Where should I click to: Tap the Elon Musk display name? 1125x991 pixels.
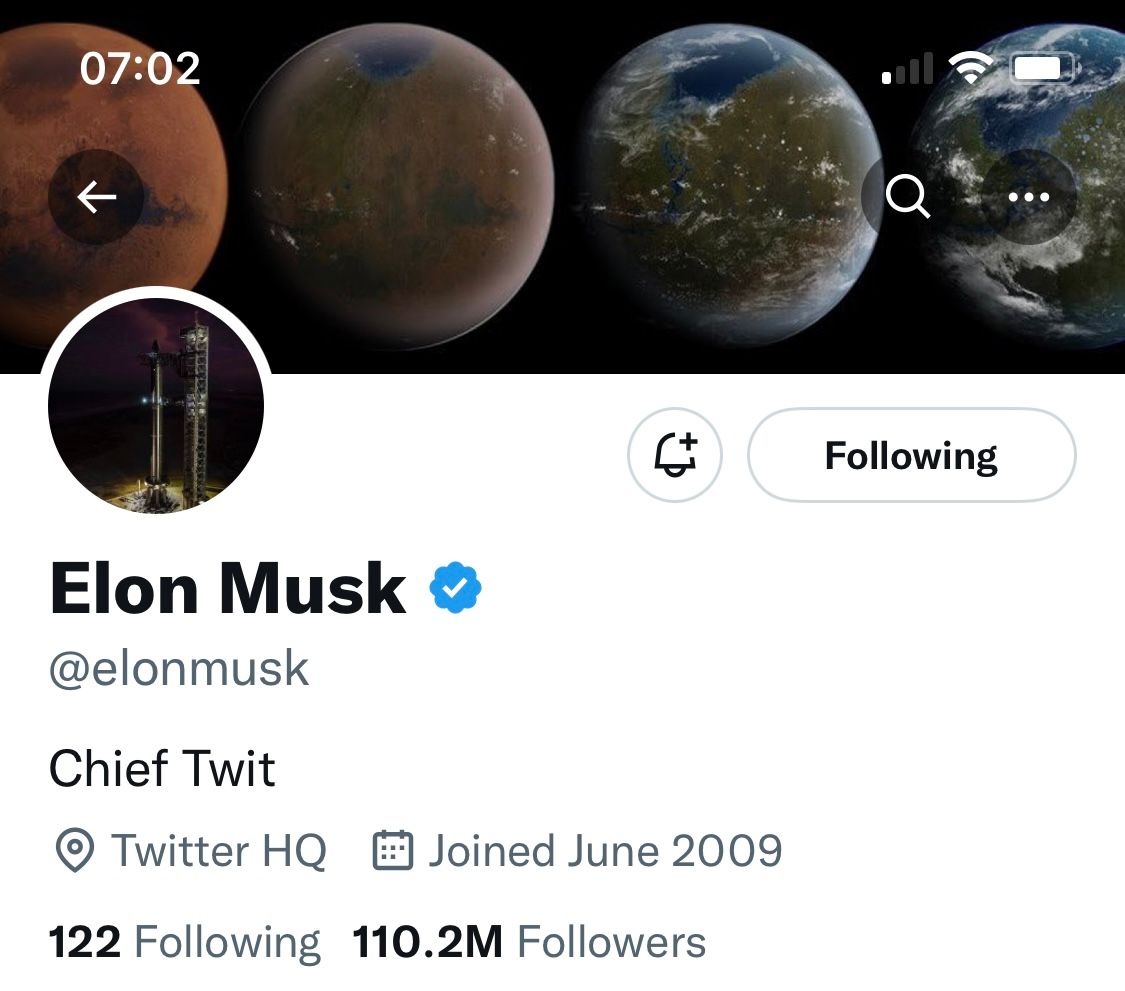tap(228, 589)
